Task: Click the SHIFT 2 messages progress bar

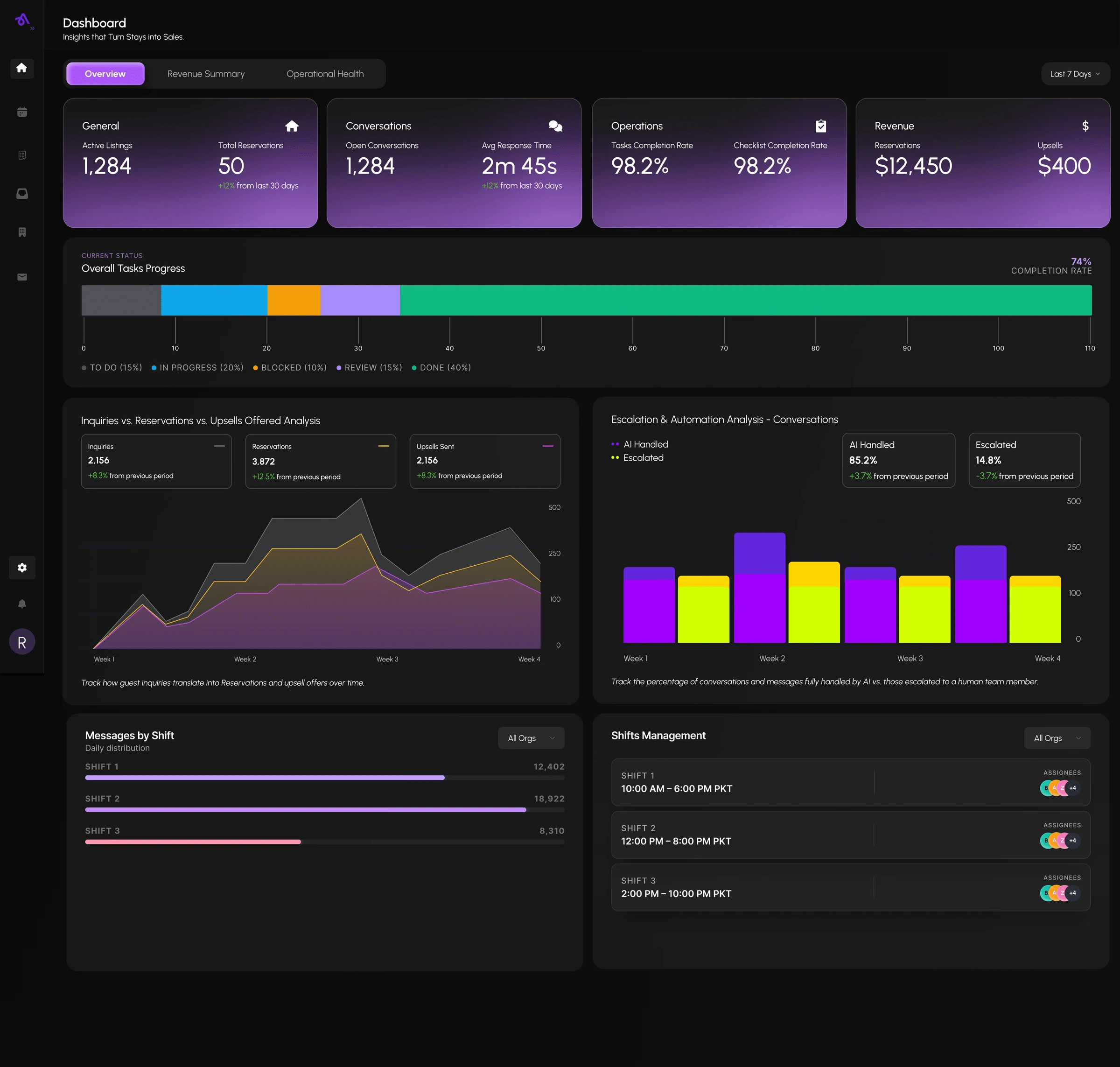Action: tap(325, 809)
